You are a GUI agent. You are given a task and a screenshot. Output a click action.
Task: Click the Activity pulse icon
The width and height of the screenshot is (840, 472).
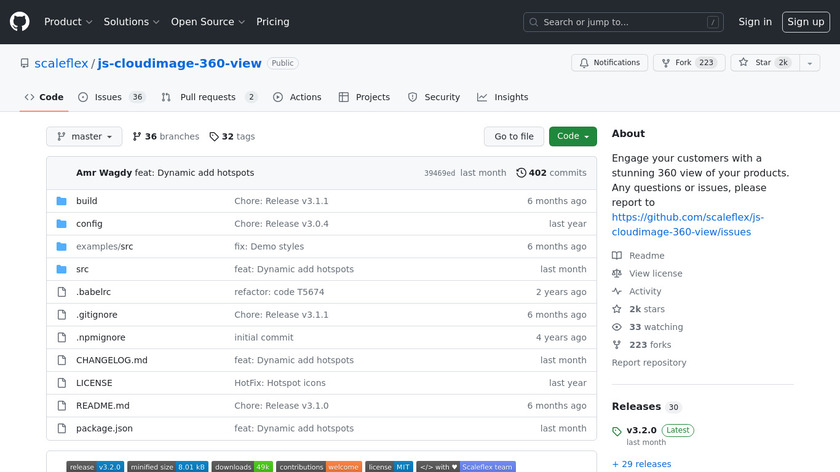point(617,291)
